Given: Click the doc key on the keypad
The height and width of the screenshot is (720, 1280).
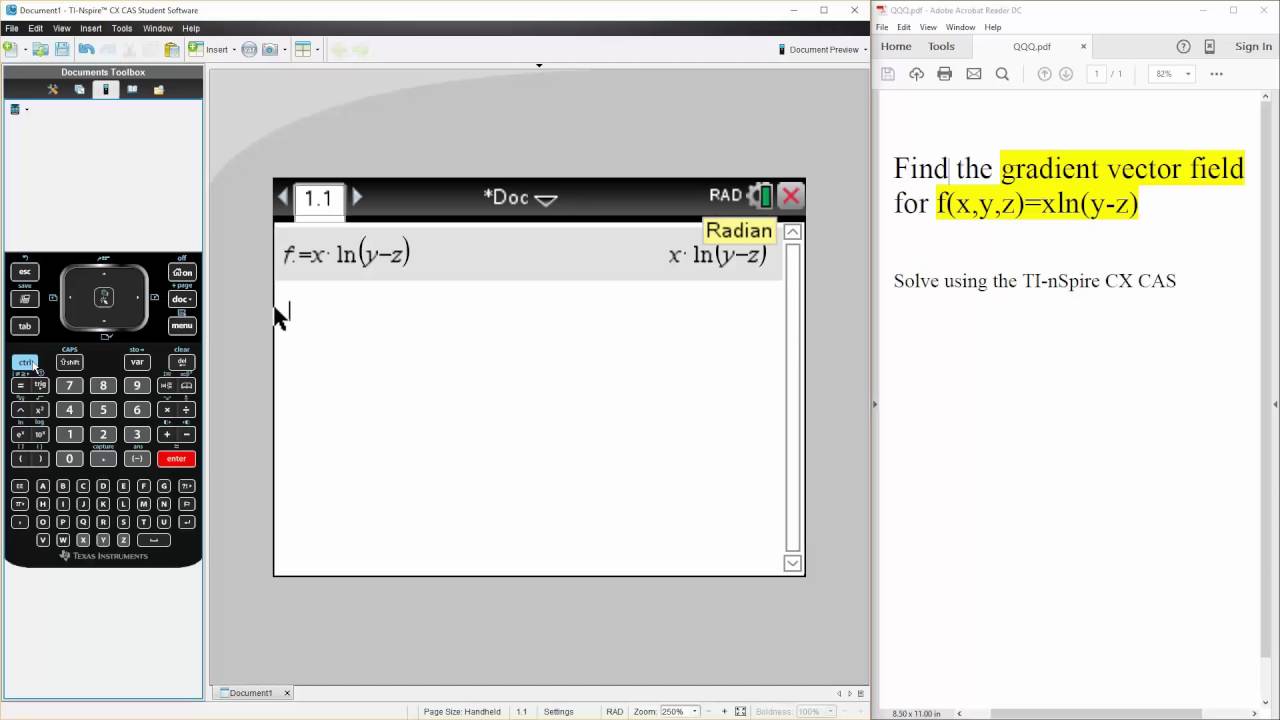Looking at the screenshot, I should pos(182,299).
